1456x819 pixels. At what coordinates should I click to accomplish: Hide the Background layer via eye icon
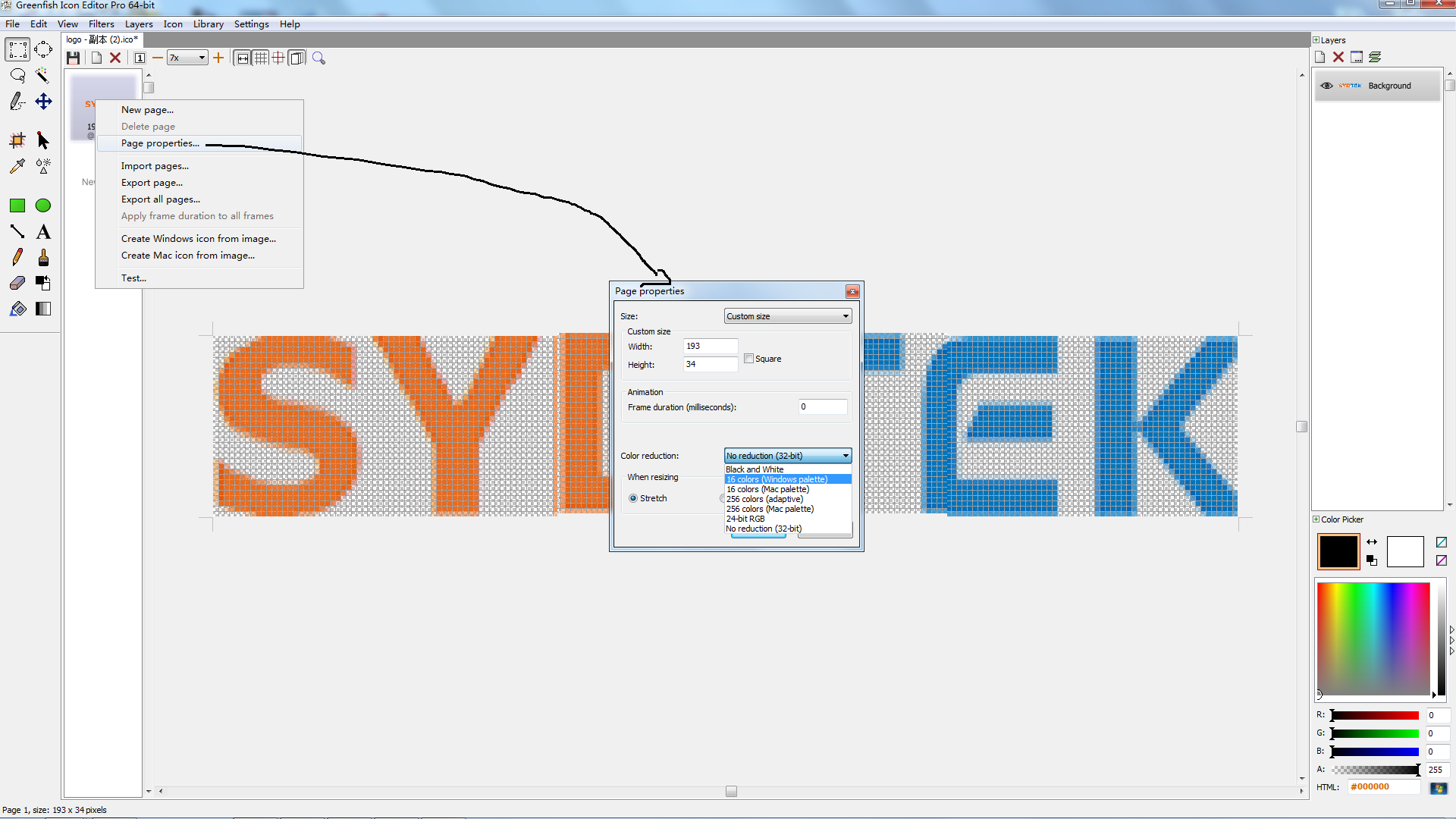[x=1326, y=86]
